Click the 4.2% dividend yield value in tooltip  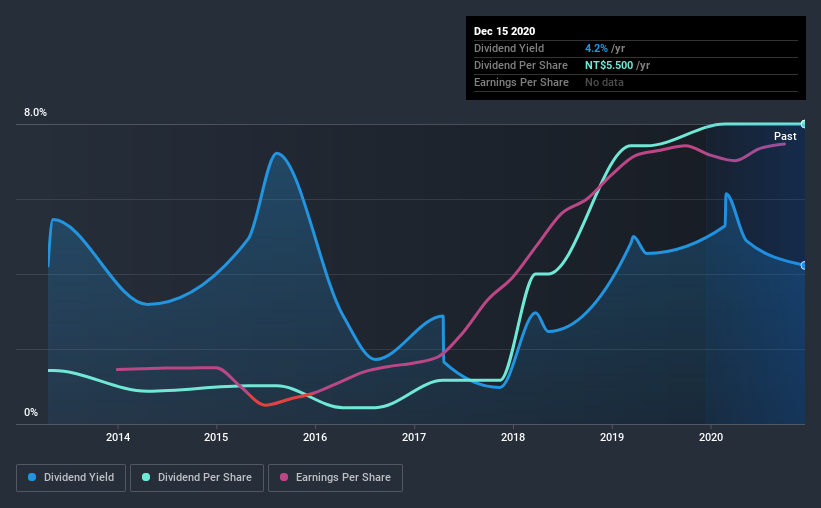tap(596, 48)
